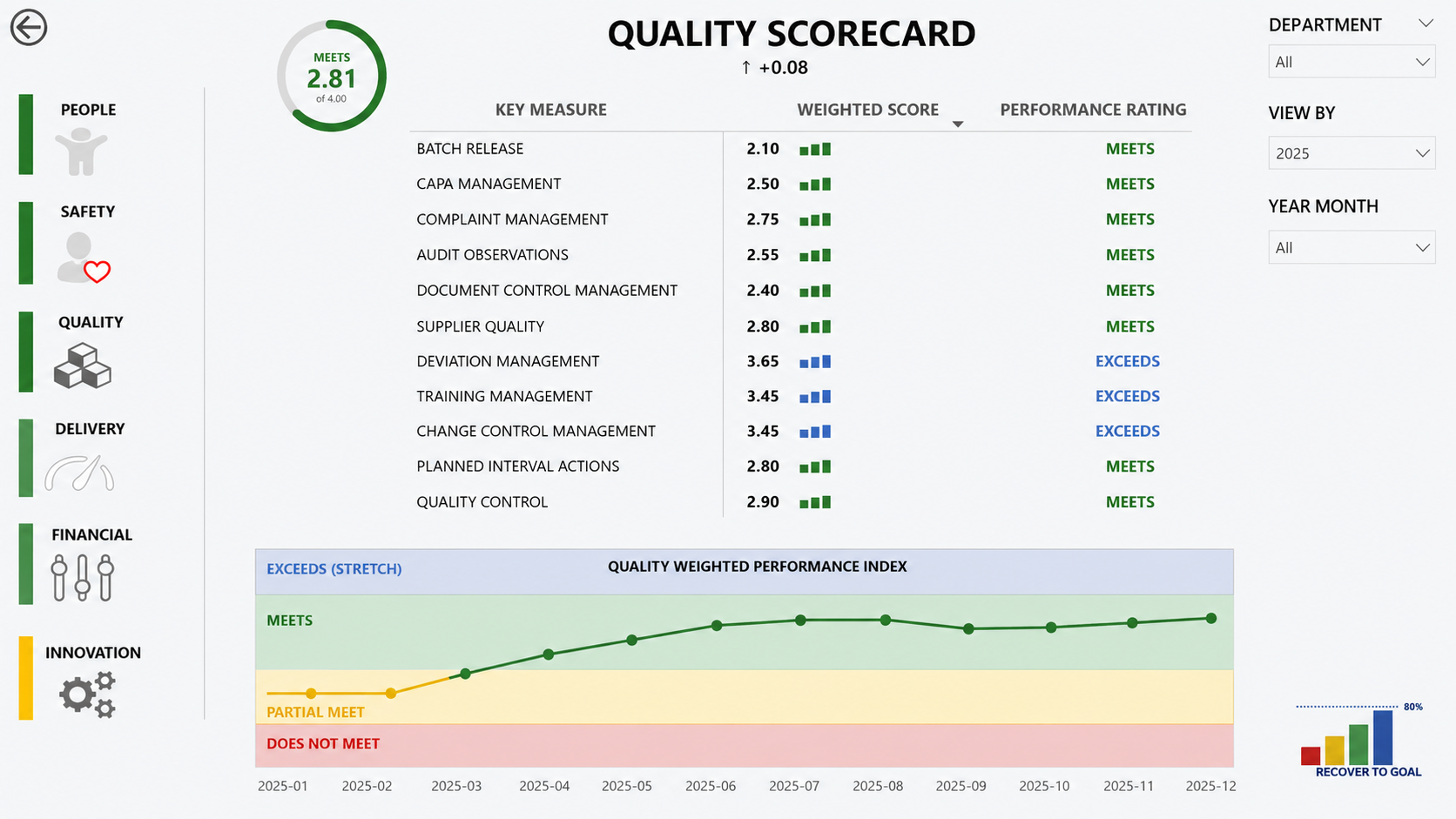
Task: Click Complaint Management score bars icon
Action: coord(815,220)
